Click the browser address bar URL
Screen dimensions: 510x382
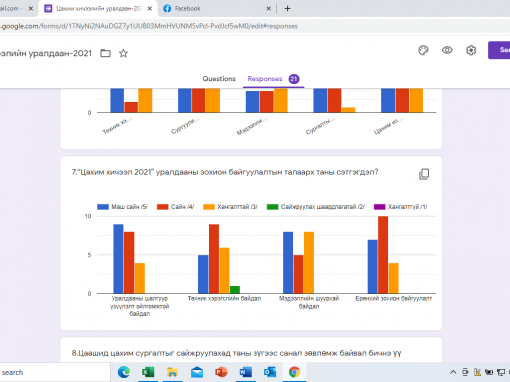point(149,26)
